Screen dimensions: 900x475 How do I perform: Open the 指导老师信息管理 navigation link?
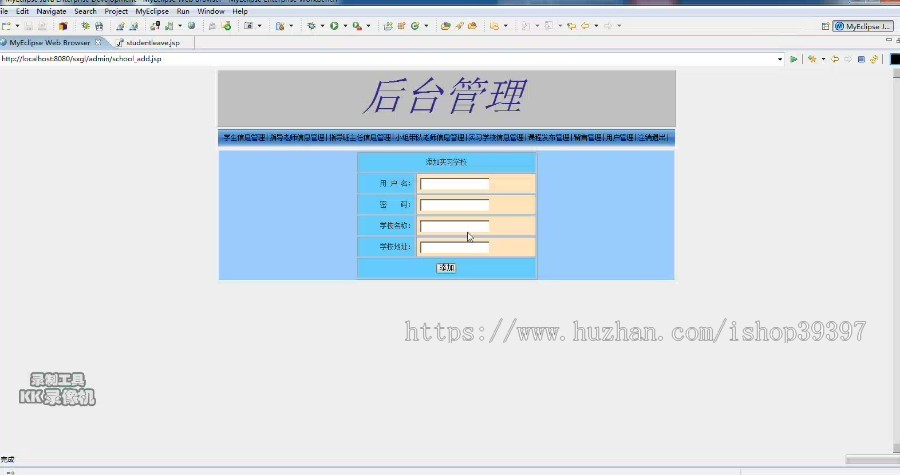point(297,138)
